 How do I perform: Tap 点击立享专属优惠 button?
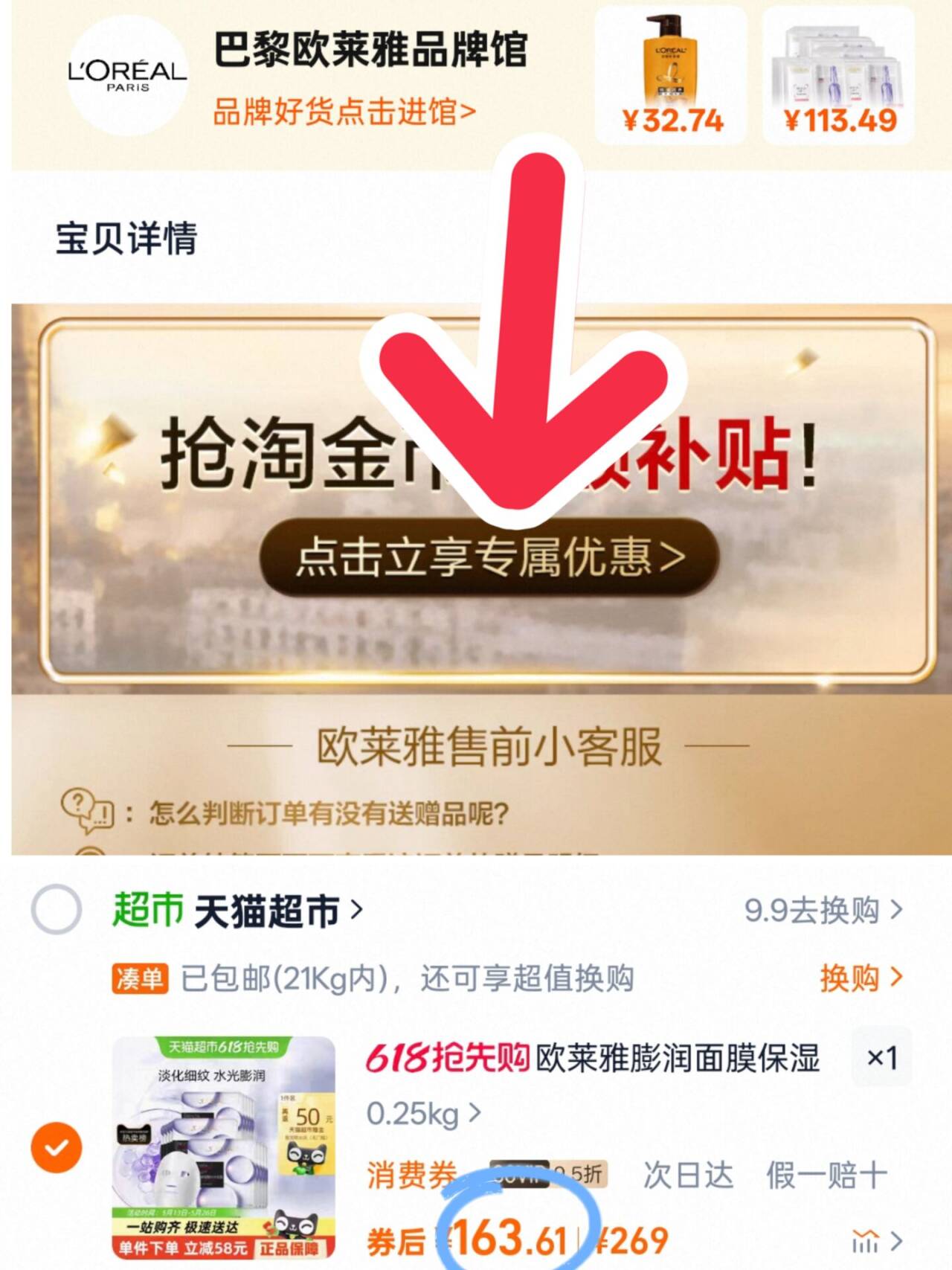pyautogui.click(x=489, y=557)
